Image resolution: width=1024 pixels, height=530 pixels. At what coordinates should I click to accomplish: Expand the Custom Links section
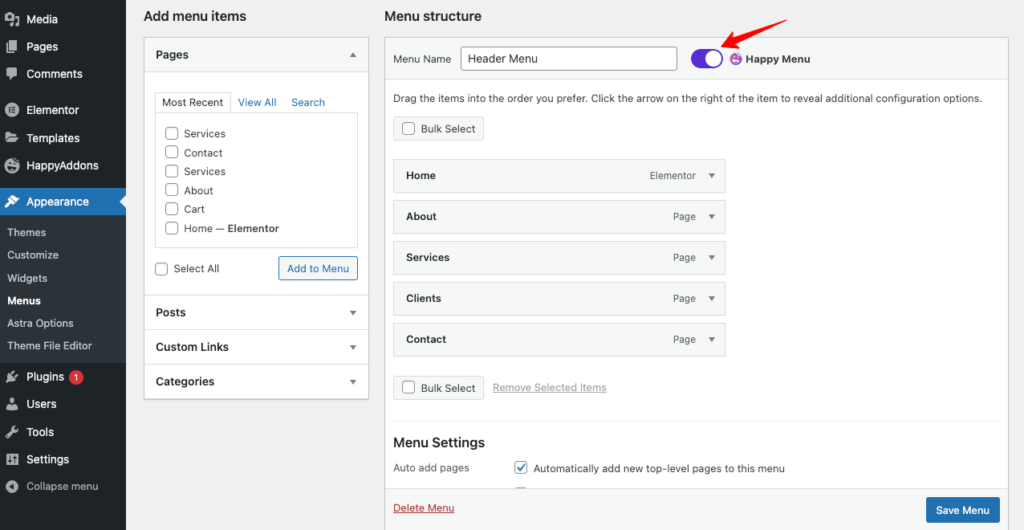click(256, 347)
